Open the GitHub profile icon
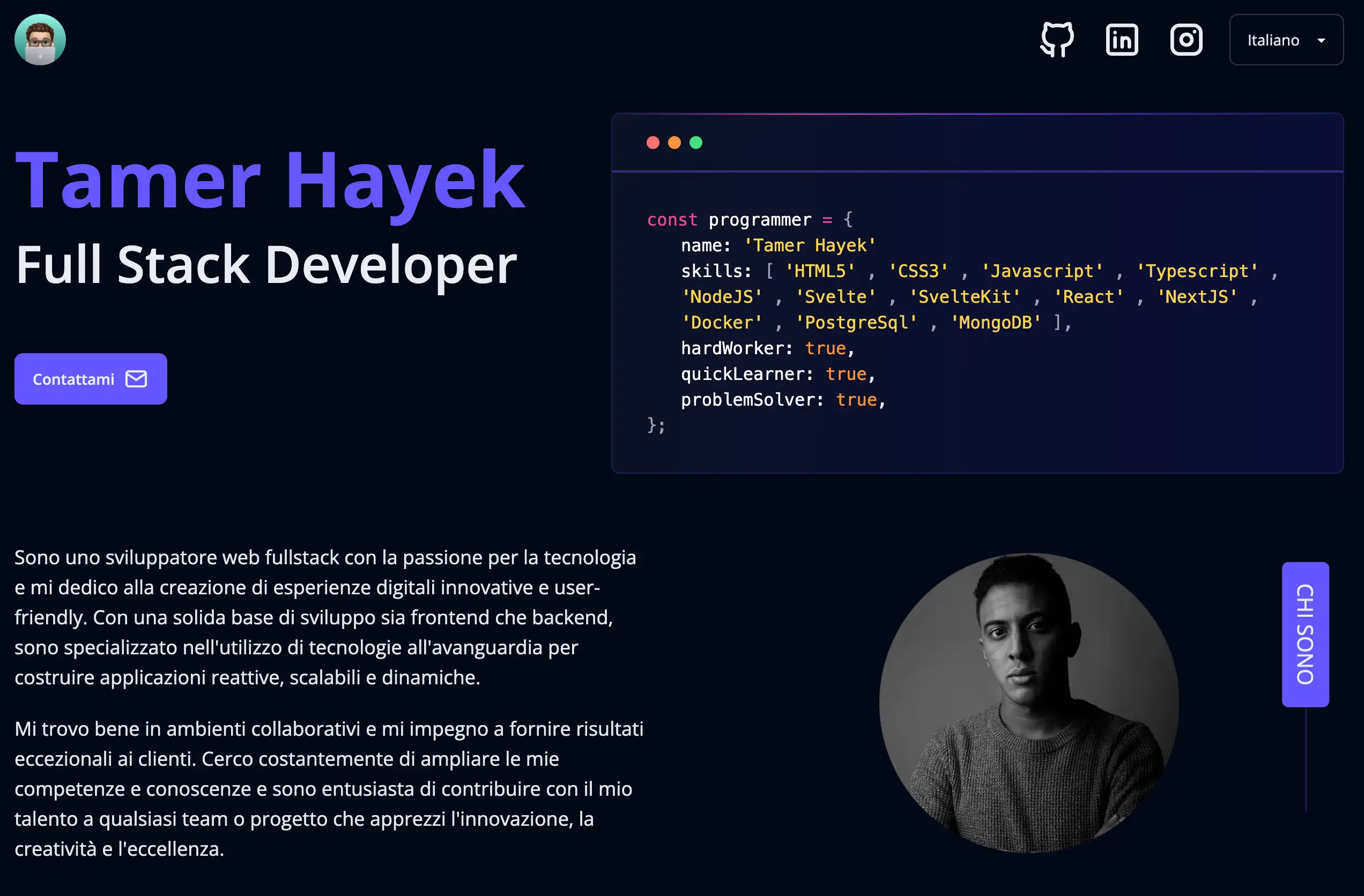The height and width of the screenshot is (896, 1364). (1057, 40)
